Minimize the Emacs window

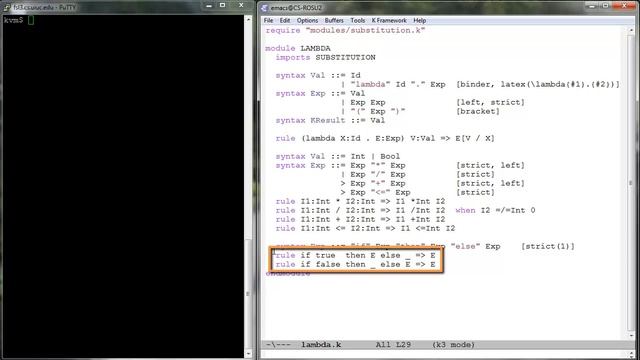pyautogui.click(x=592, y=6)
